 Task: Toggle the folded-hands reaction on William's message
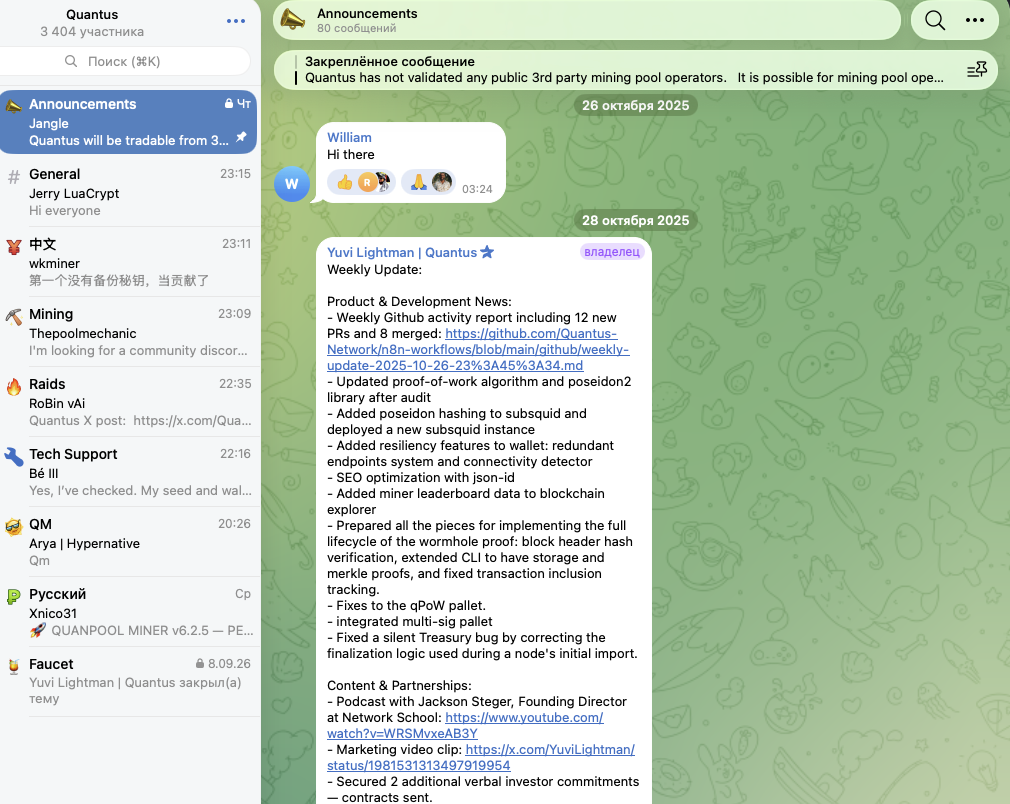click(428, 182)
